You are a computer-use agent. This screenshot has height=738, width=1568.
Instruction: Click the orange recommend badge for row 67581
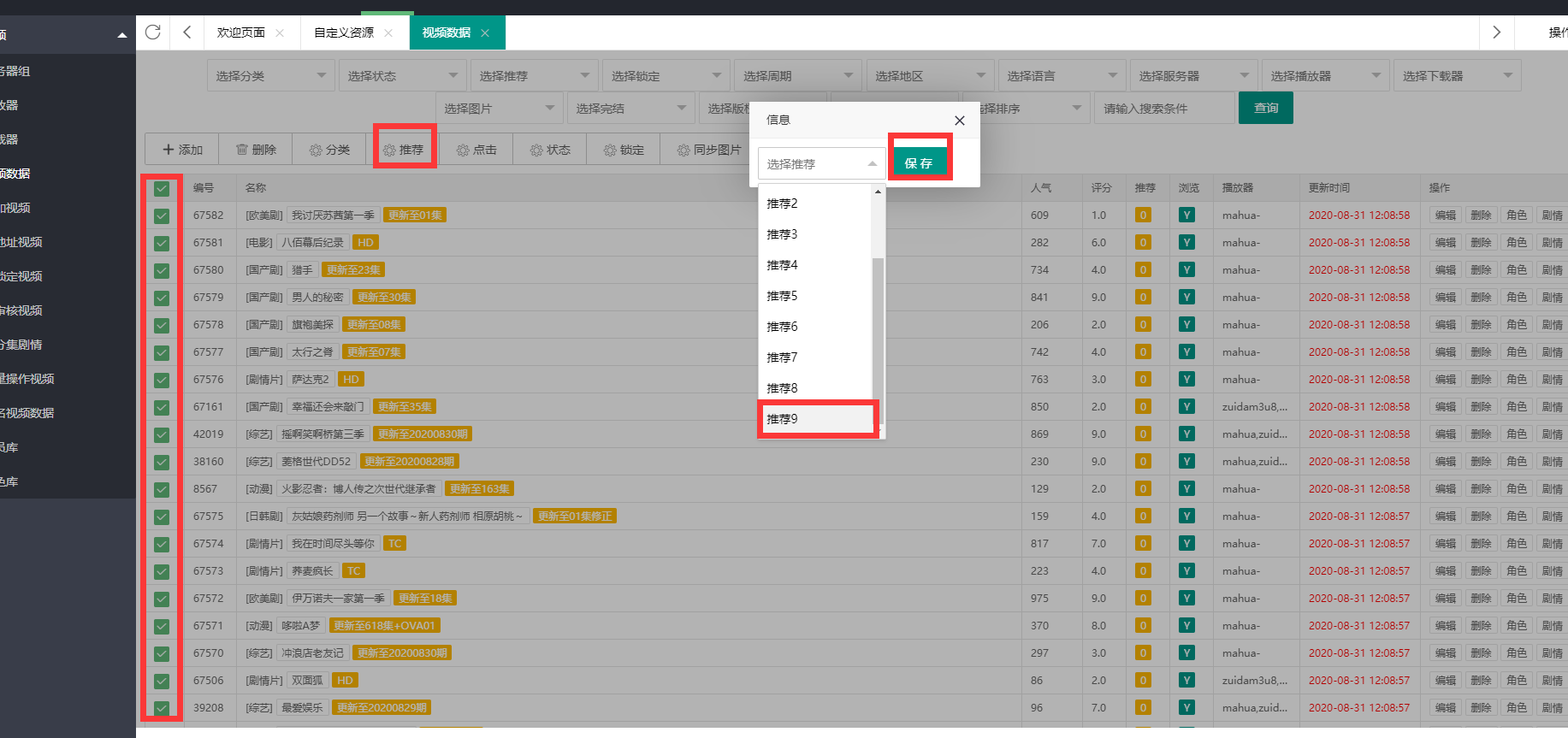[x=1143, y=243]
